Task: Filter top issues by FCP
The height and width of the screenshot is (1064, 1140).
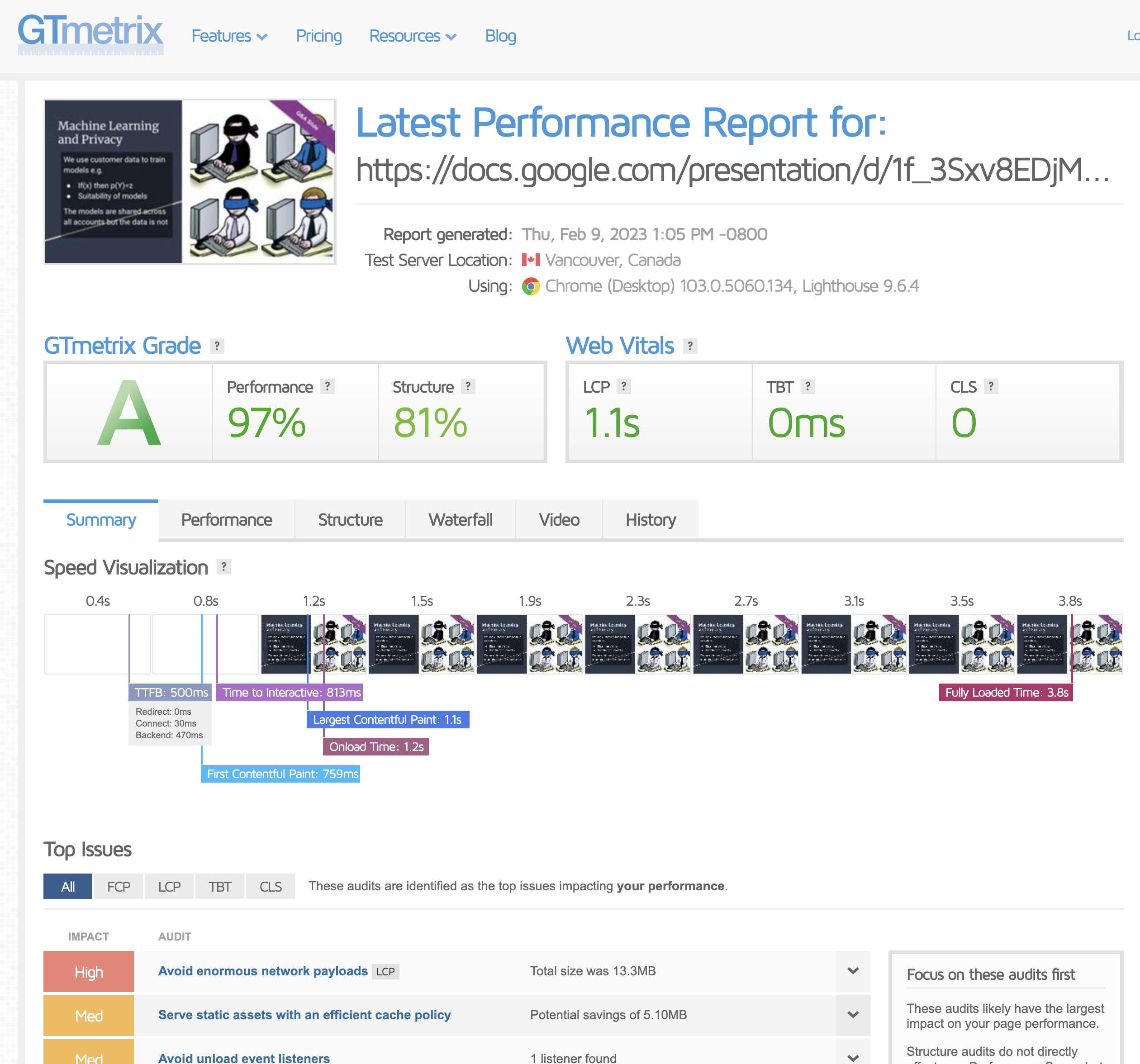Action: [x=119, y=887]
